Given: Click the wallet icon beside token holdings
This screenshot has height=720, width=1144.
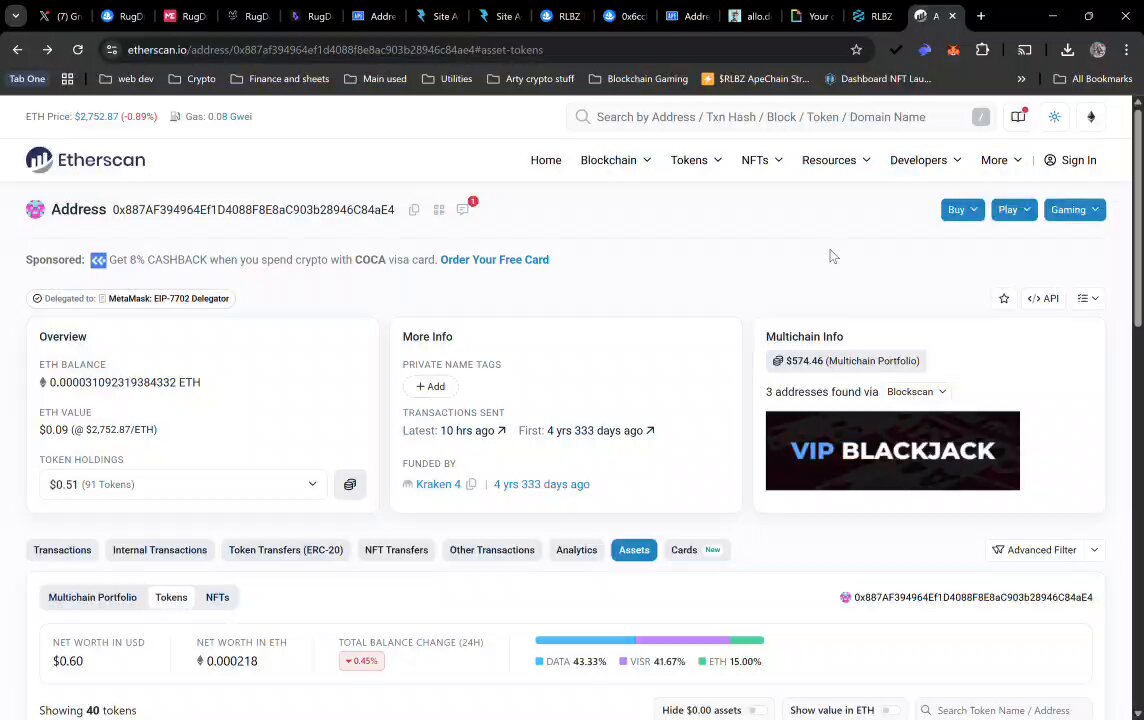Looking at the screenshot, I should (350, 484).
